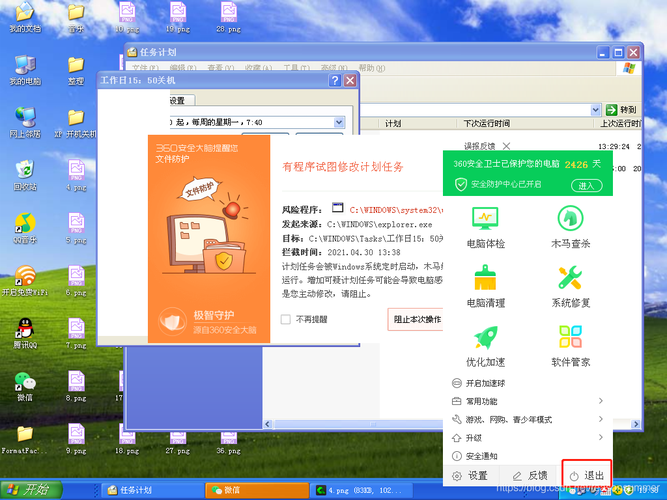Select 28.png file on desktop
Viewport: 667px width, 500px height.
pos(228,17)
